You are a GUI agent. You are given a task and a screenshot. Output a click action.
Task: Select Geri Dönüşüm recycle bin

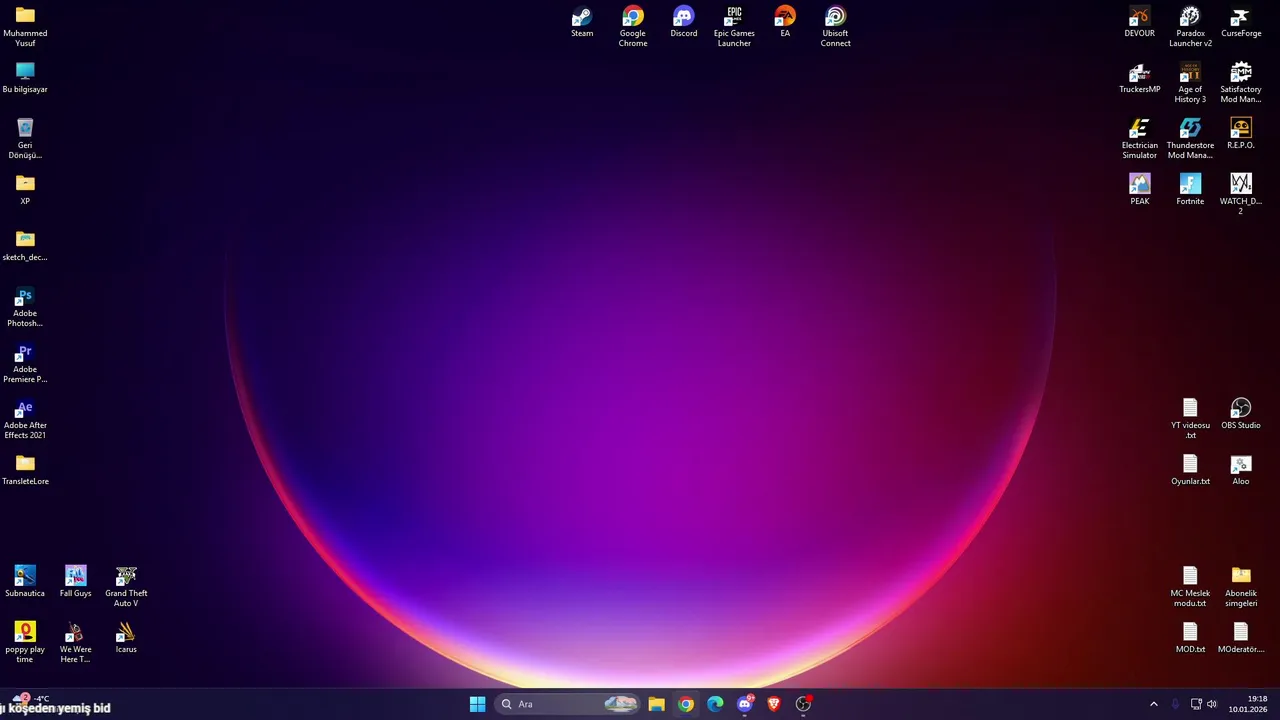coord(25,139)
